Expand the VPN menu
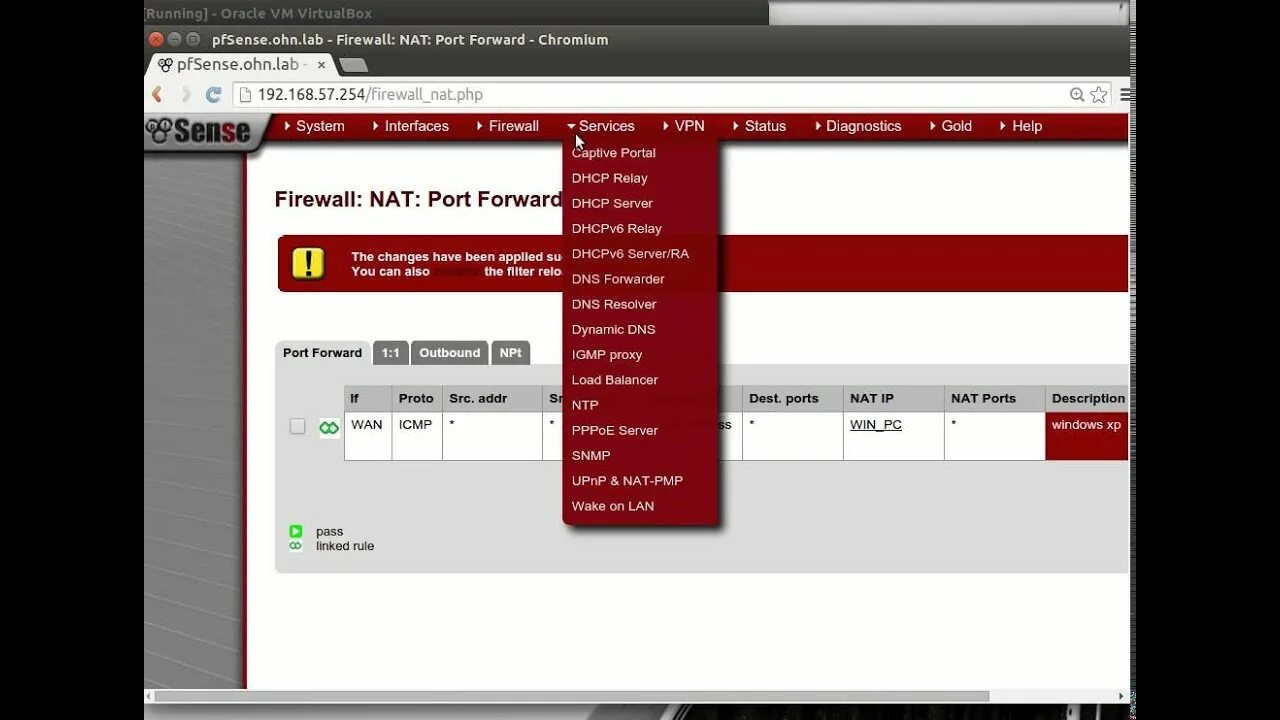Viewport: 1280px width, 720px height. [x=683, y=126]
